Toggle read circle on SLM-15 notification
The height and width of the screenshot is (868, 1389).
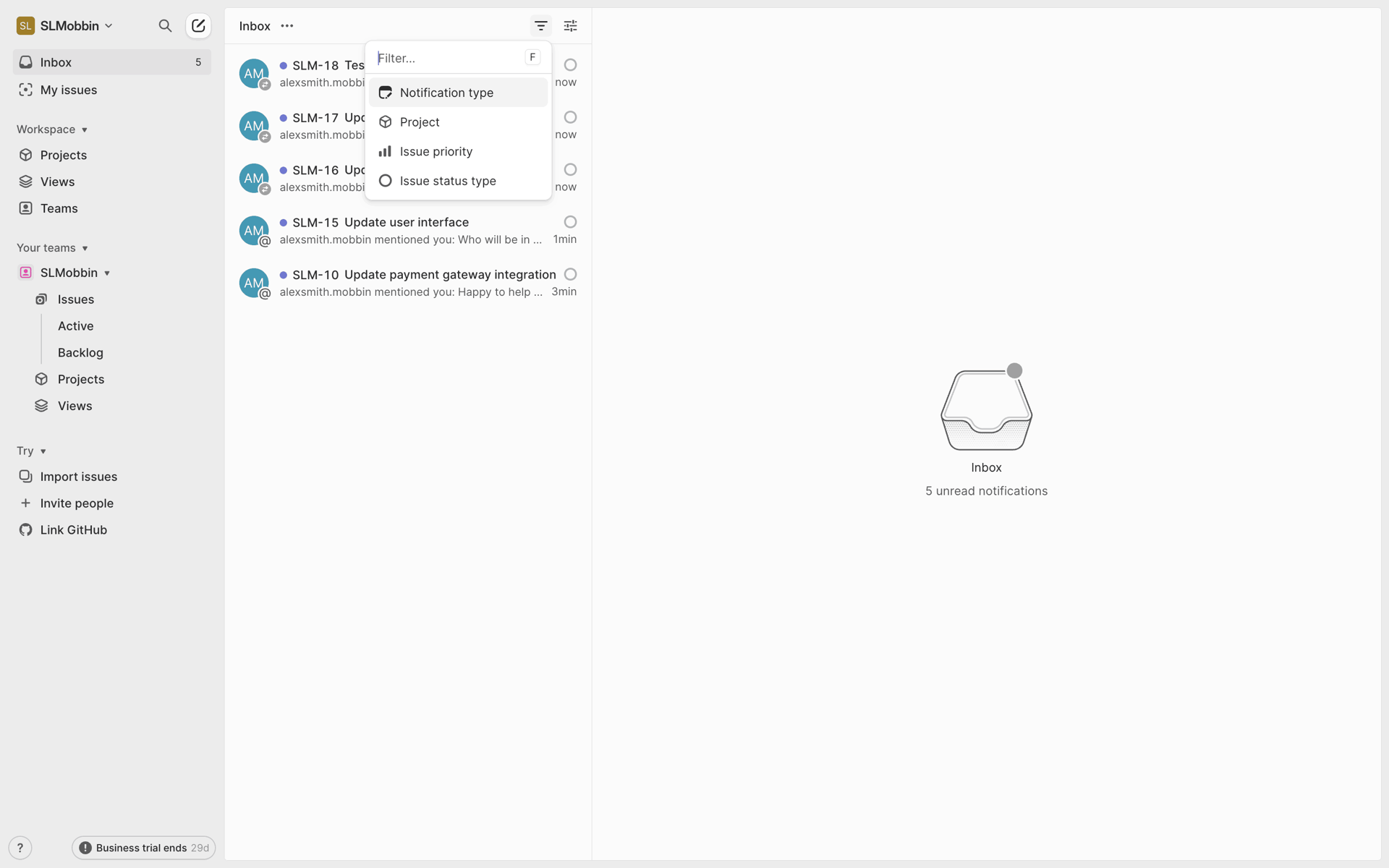coord(571,222)
